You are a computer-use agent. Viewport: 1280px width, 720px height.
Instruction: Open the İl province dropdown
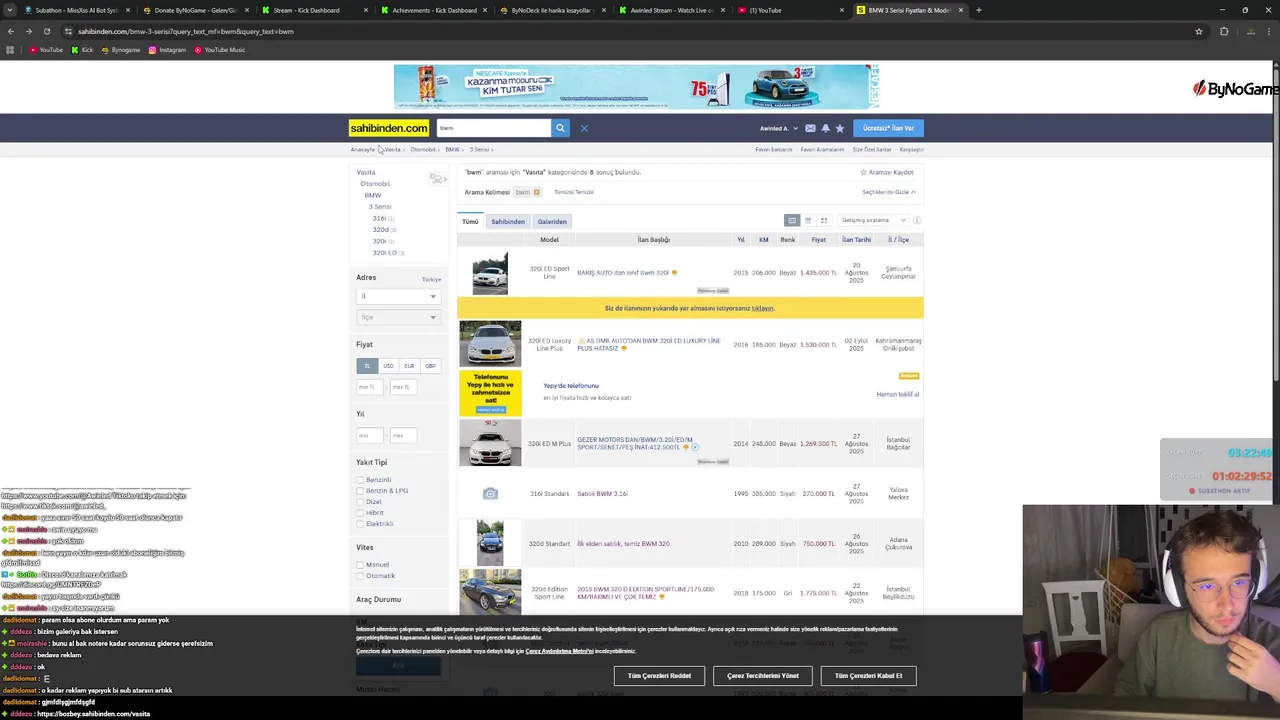click(x=398, y=296)
